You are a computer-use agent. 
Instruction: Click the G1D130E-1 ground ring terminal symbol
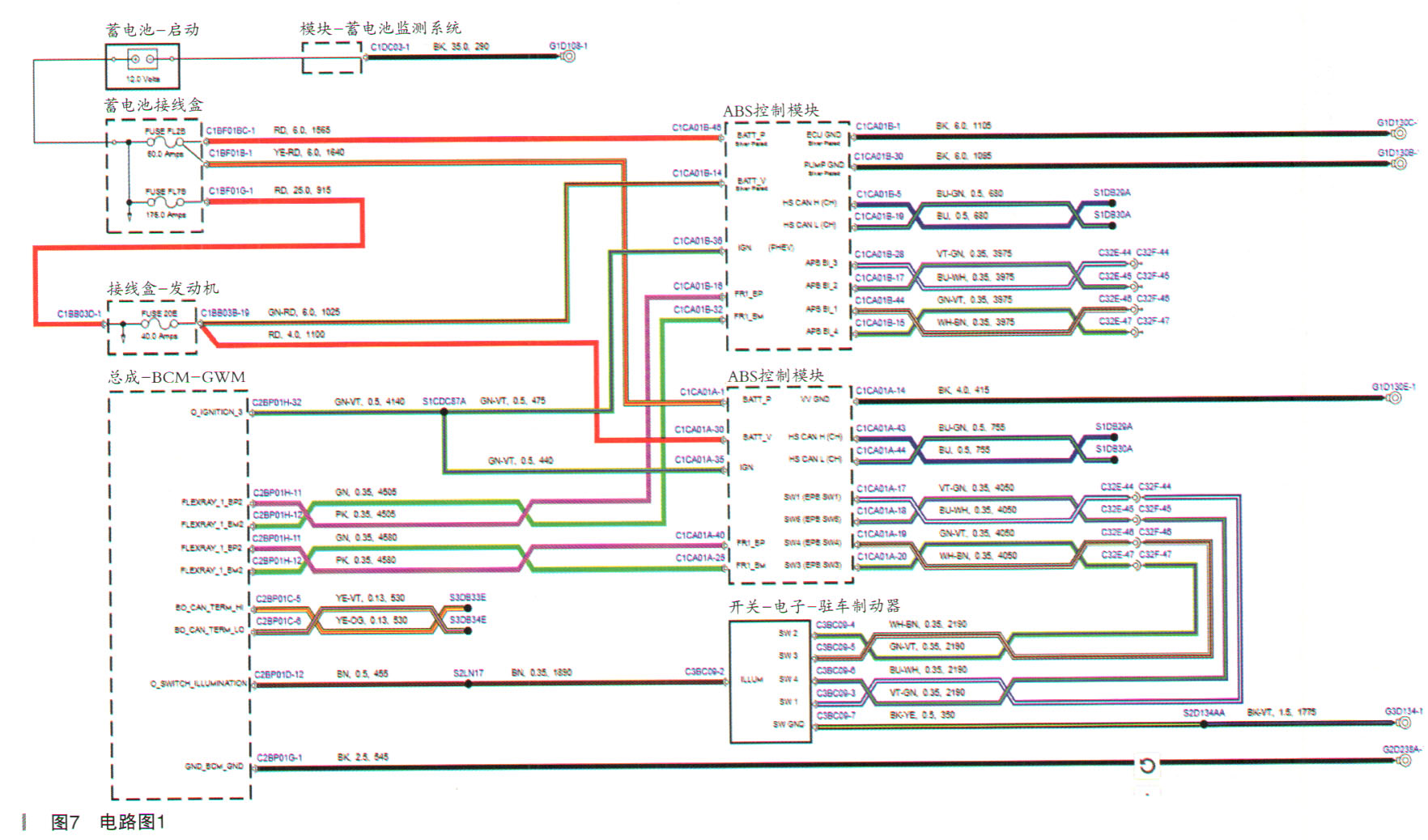tap(1394, 398)
